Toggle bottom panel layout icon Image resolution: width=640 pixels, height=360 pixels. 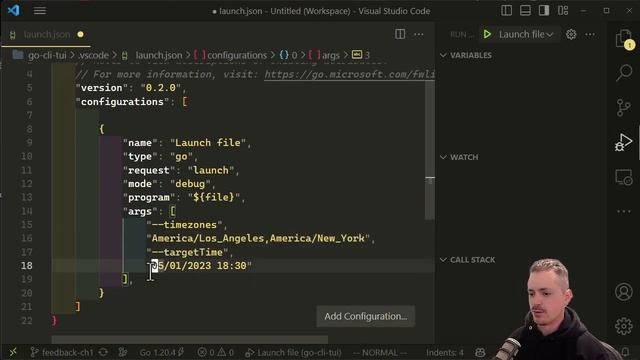point(525,11)
